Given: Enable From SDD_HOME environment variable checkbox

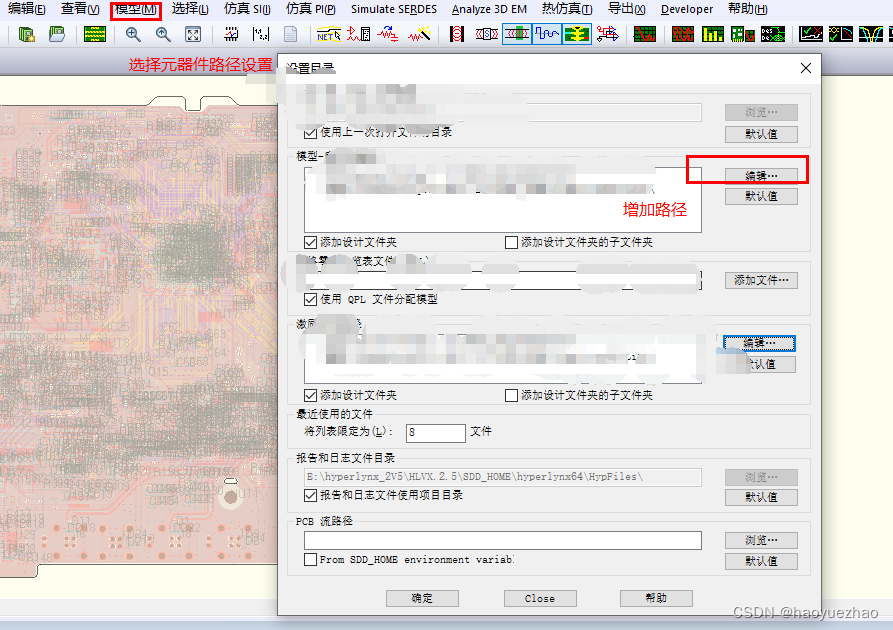Looking at the screenshot, I should pyautogui.click(x=310, y=559).
